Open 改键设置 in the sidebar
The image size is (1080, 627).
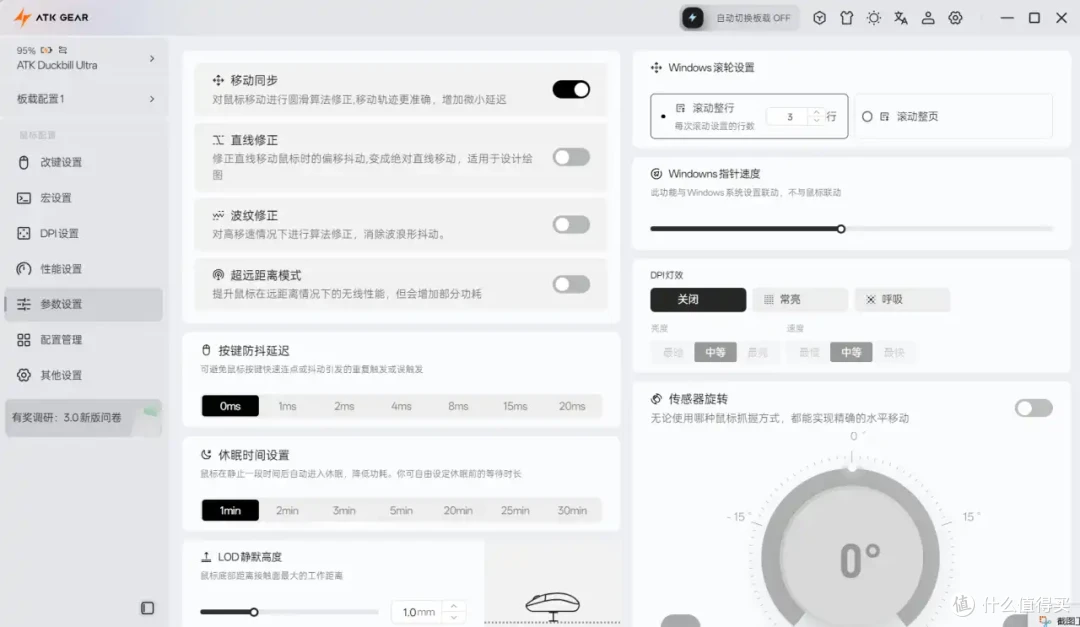[83, 163]
